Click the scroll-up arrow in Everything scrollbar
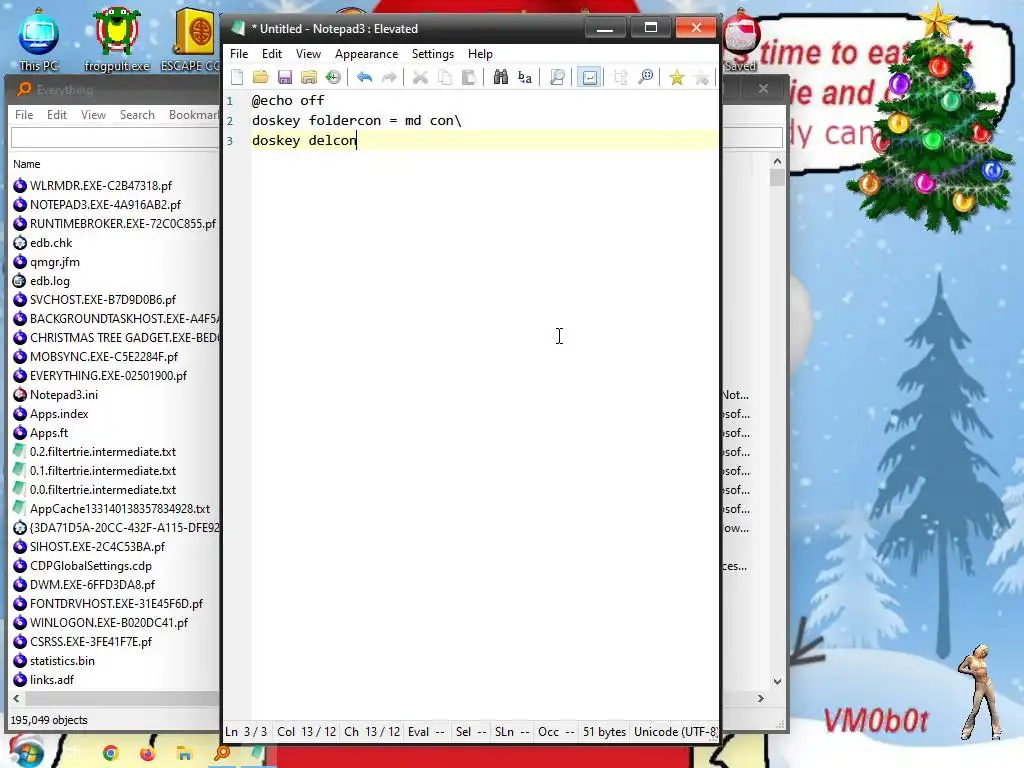 click(777, 161)
